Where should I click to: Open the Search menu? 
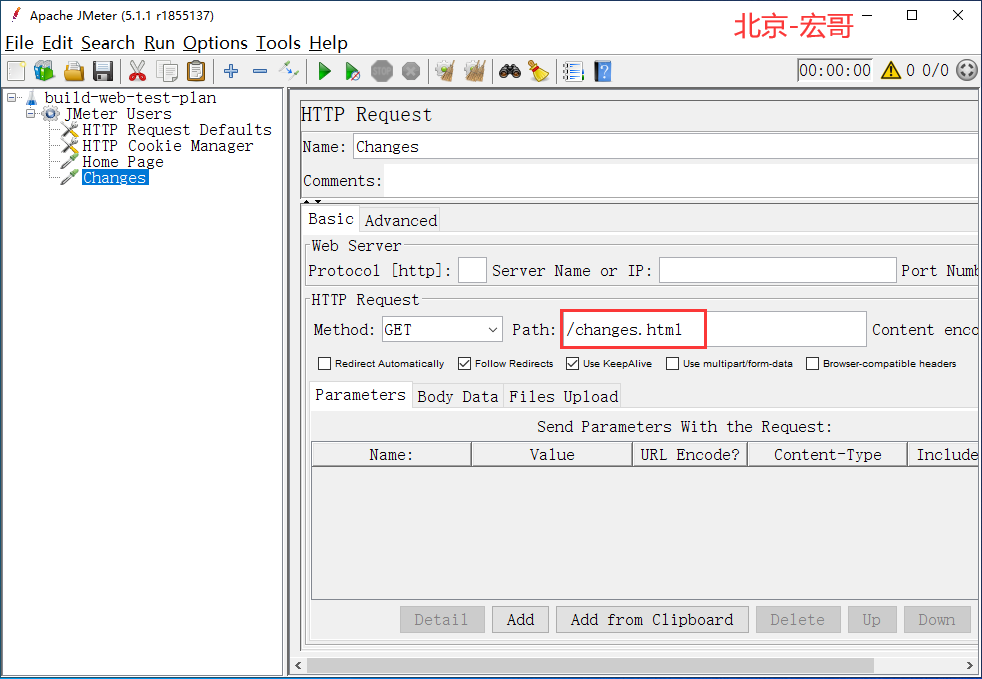coord(108,43)
